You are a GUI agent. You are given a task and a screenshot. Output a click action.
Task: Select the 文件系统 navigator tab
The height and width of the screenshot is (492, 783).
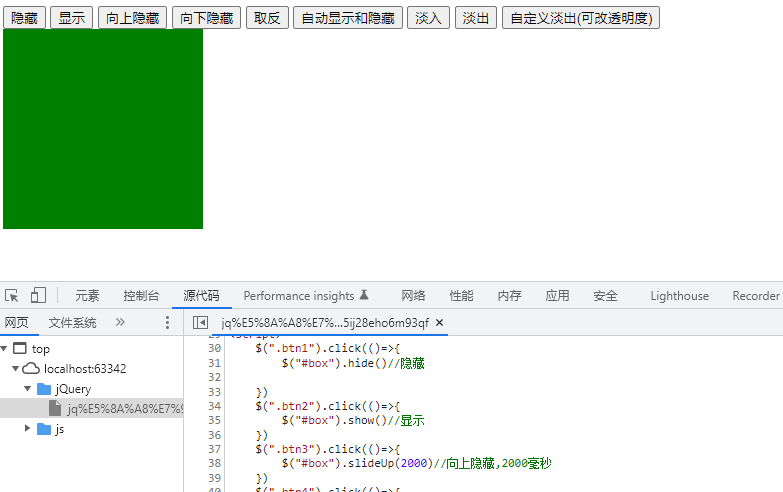(72, 323)
